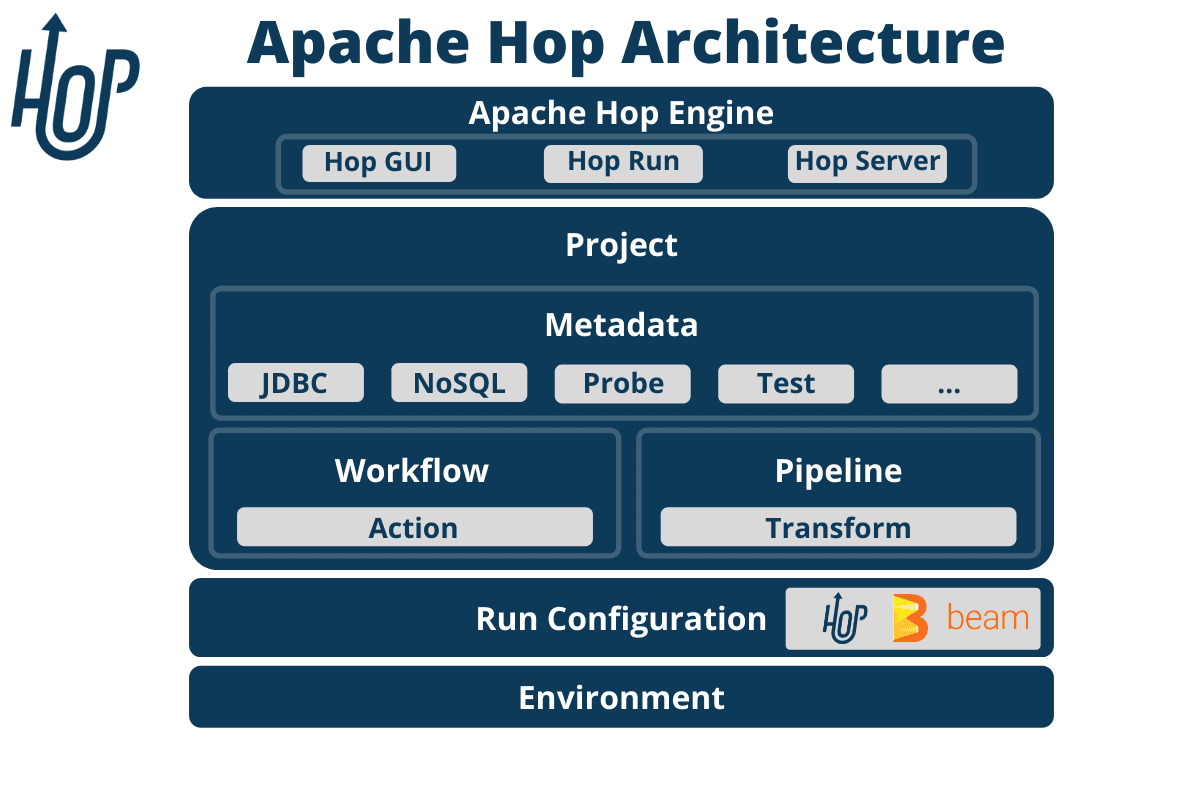This screenshot has width=1200, height=800.
Task: Open the Run Configuration bar
Action: 622,619
